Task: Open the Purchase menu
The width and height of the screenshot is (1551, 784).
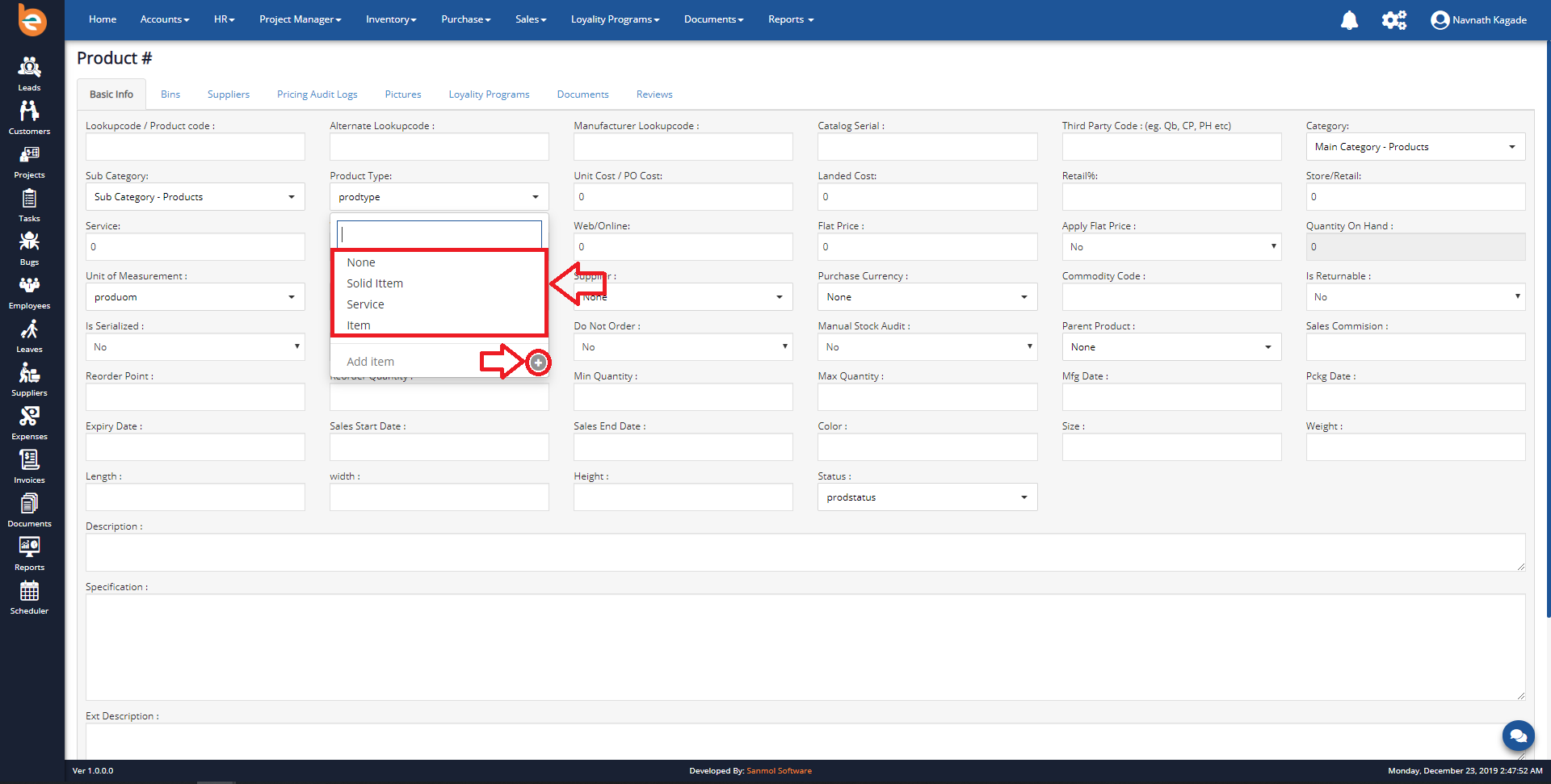Action: 466,19
